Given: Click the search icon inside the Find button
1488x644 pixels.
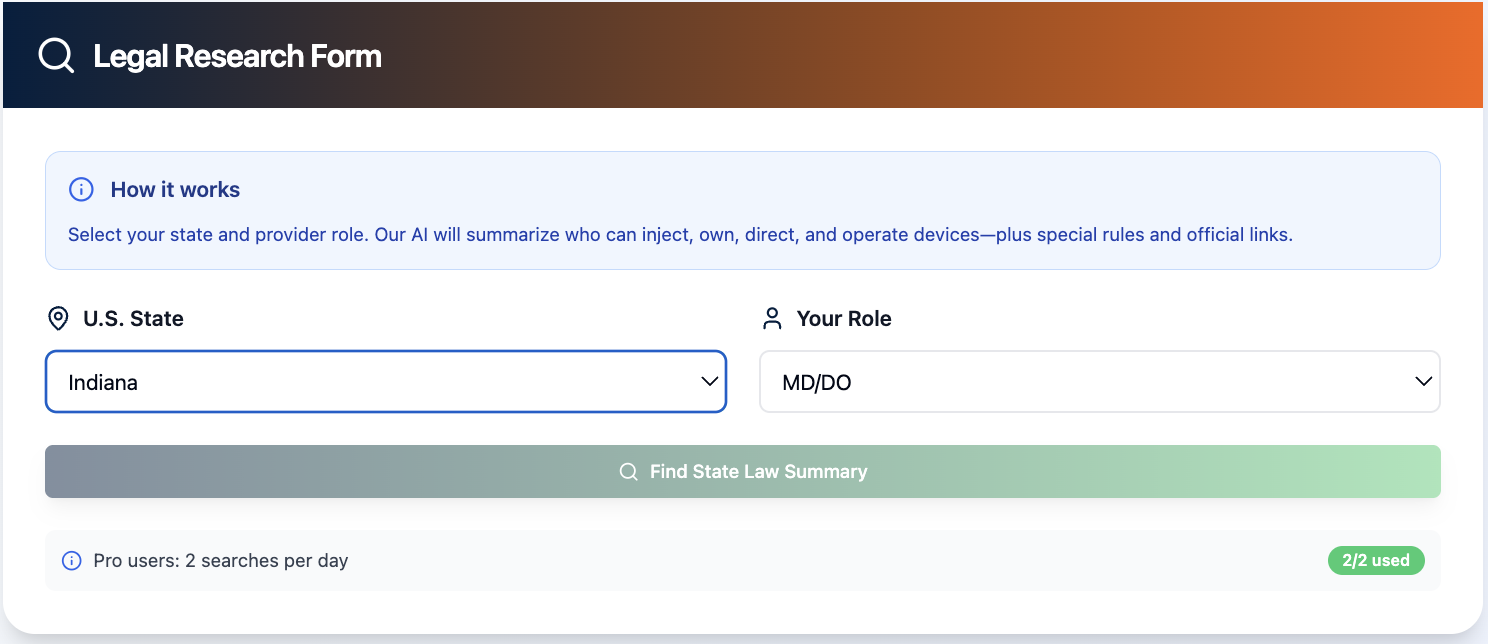Looking at the screenshot, I should click(x=629, y=472).
